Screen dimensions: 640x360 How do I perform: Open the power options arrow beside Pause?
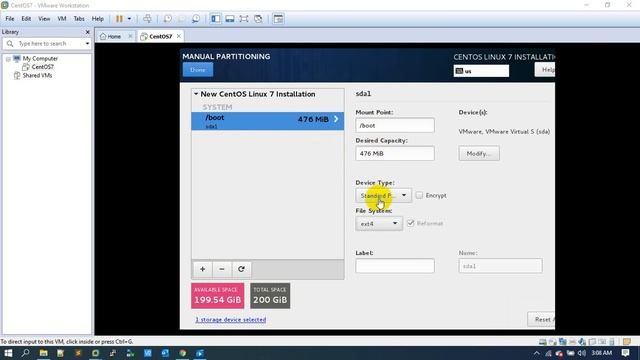(129, 19)
